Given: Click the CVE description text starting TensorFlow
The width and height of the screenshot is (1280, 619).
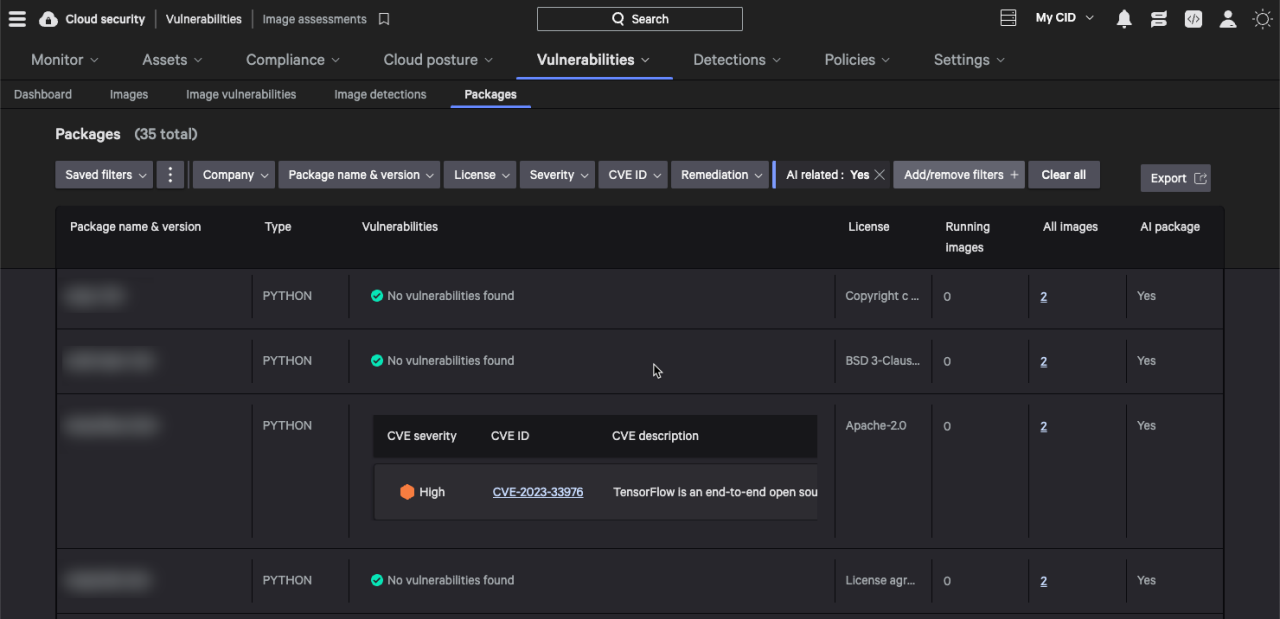Looking at the screenshot, I should coord(715,492).
